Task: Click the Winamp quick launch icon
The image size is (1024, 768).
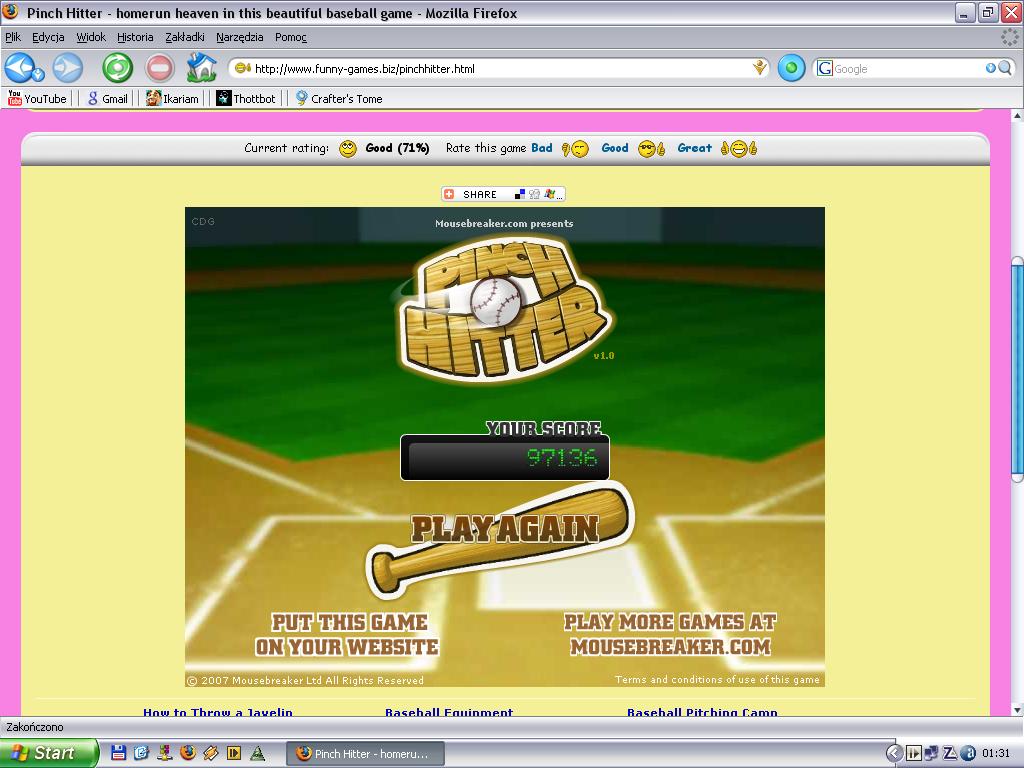Action: click(x=211, y=753)
